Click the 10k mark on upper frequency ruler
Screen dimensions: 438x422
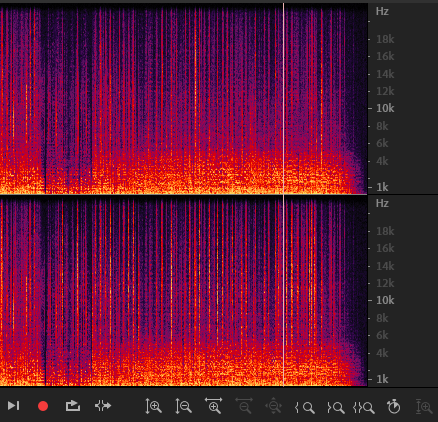point(385,108)
